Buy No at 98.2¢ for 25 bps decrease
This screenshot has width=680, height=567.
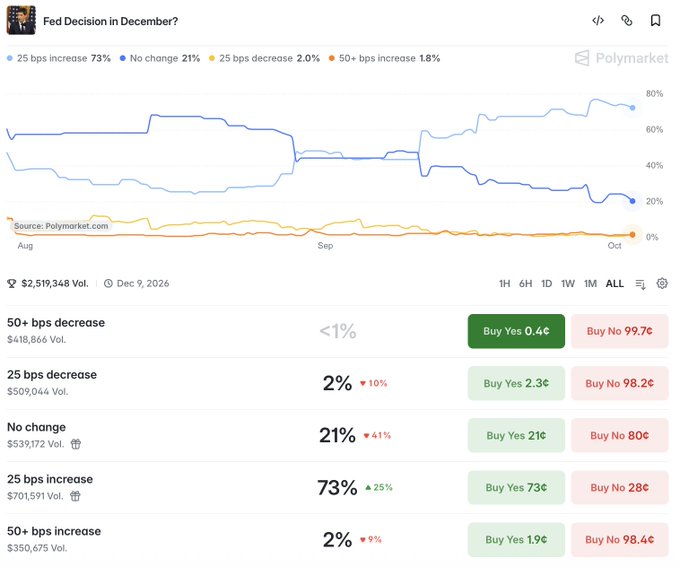point(619,383)
